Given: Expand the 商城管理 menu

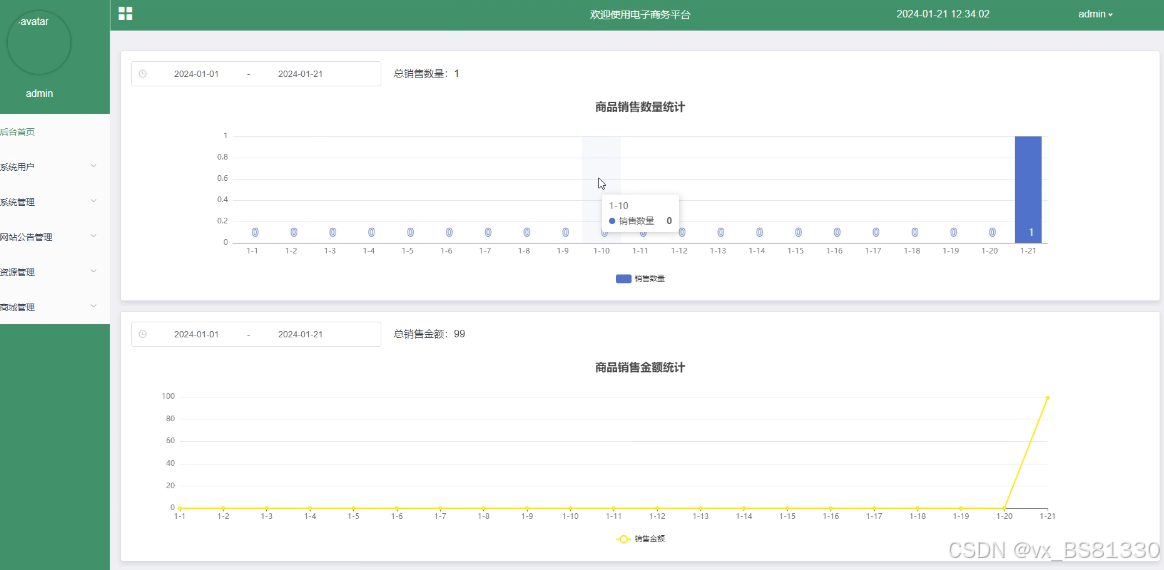Looking at the screenshot, I should tap(55, 307).
